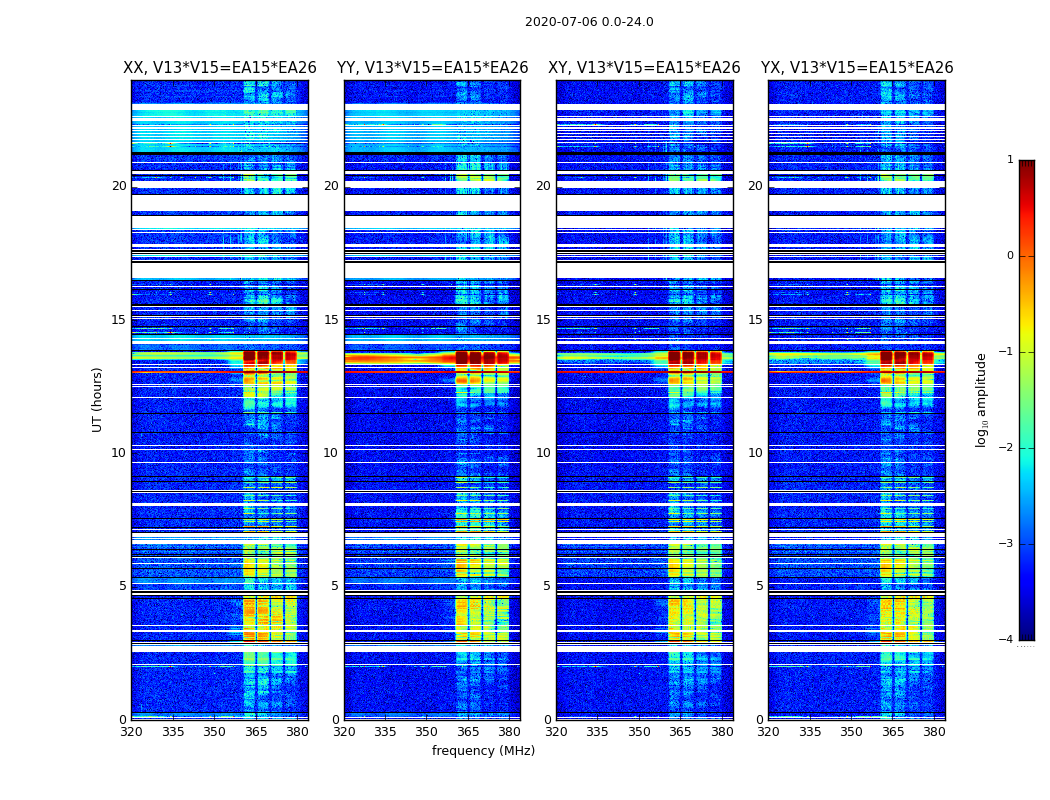
Task: Click the XY, V13*V15=EA15*EA26 panel title
Action: (644, 68)
